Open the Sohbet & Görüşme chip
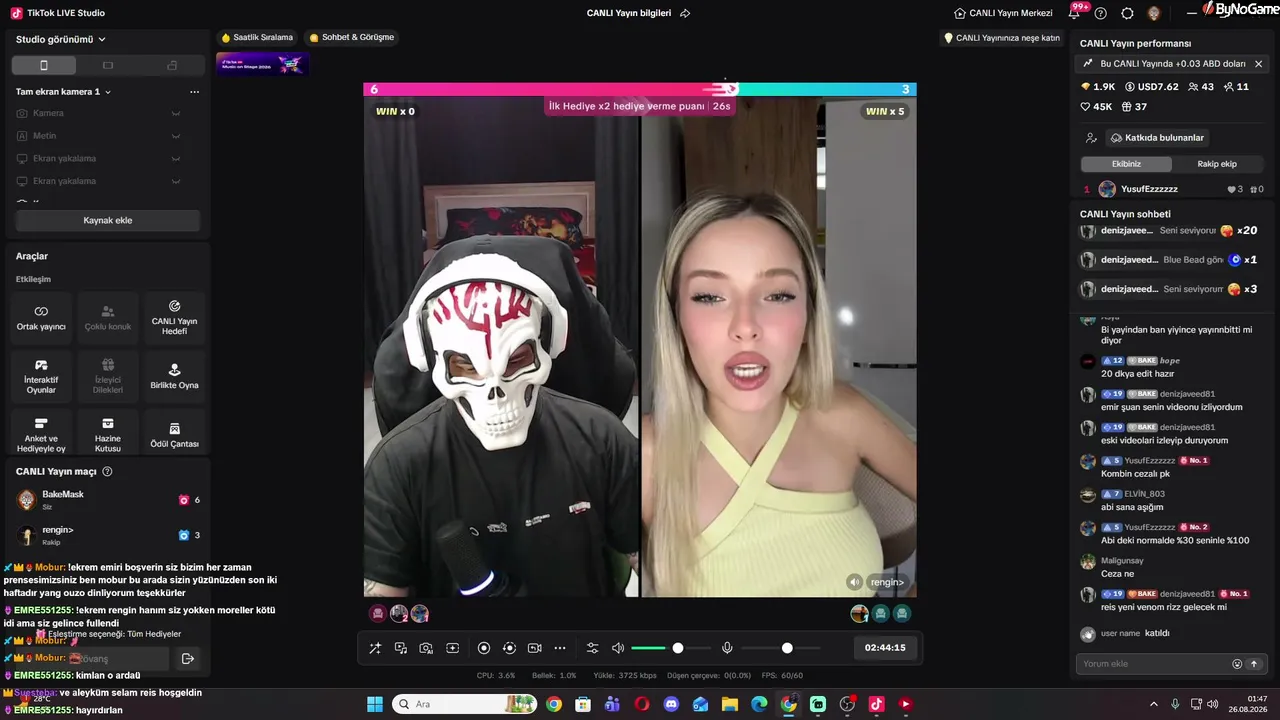Viewport: 1280px width, 720px height. pos(352,38)
